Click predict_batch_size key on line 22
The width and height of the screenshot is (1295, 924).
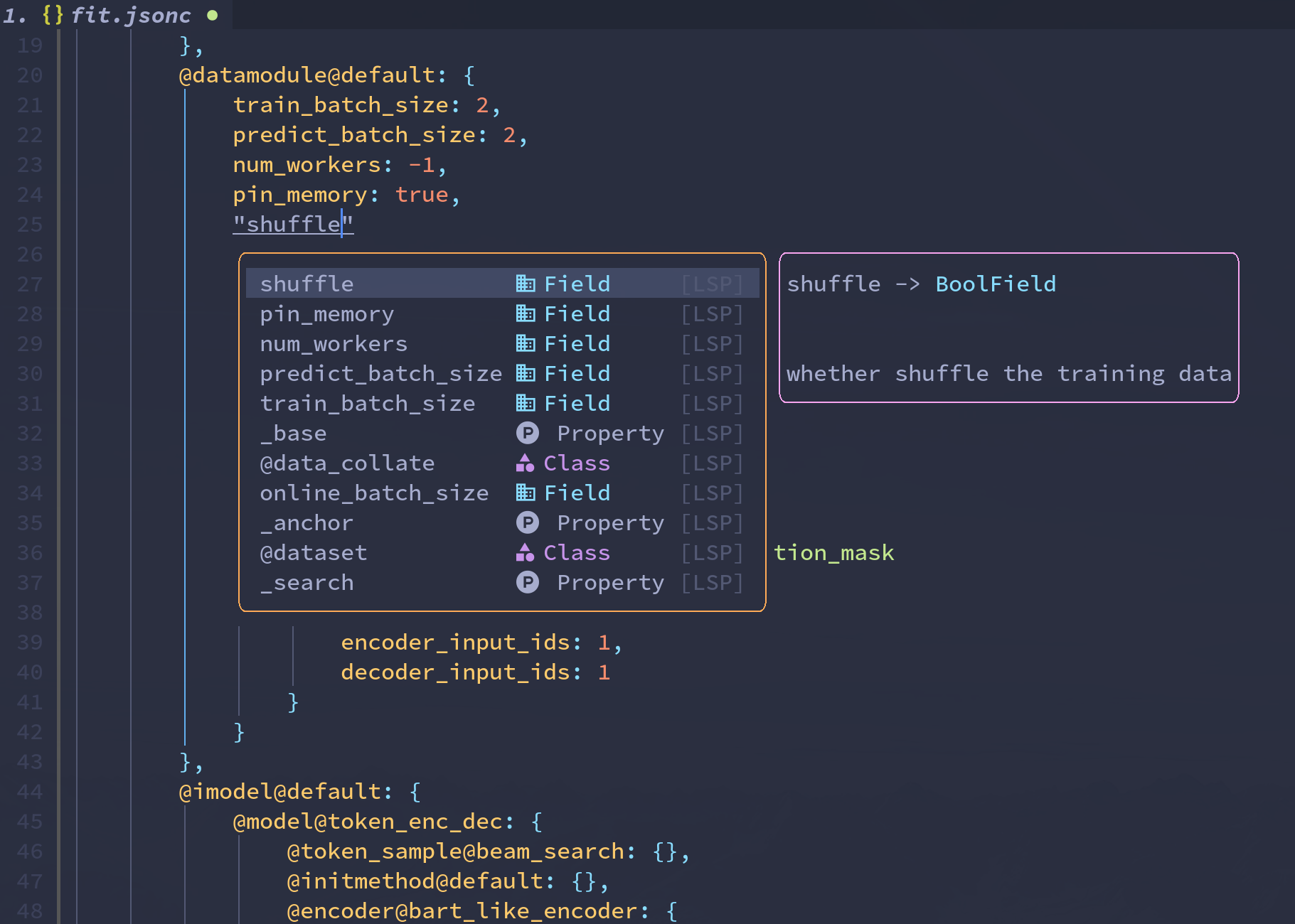click(x=354, y=134)
